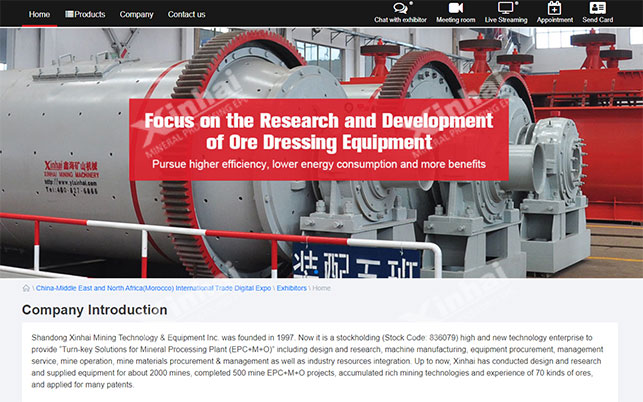This screenshot has height=402, width=643.
Task: Go to the Home menu tab
Action: coord(39,14)
